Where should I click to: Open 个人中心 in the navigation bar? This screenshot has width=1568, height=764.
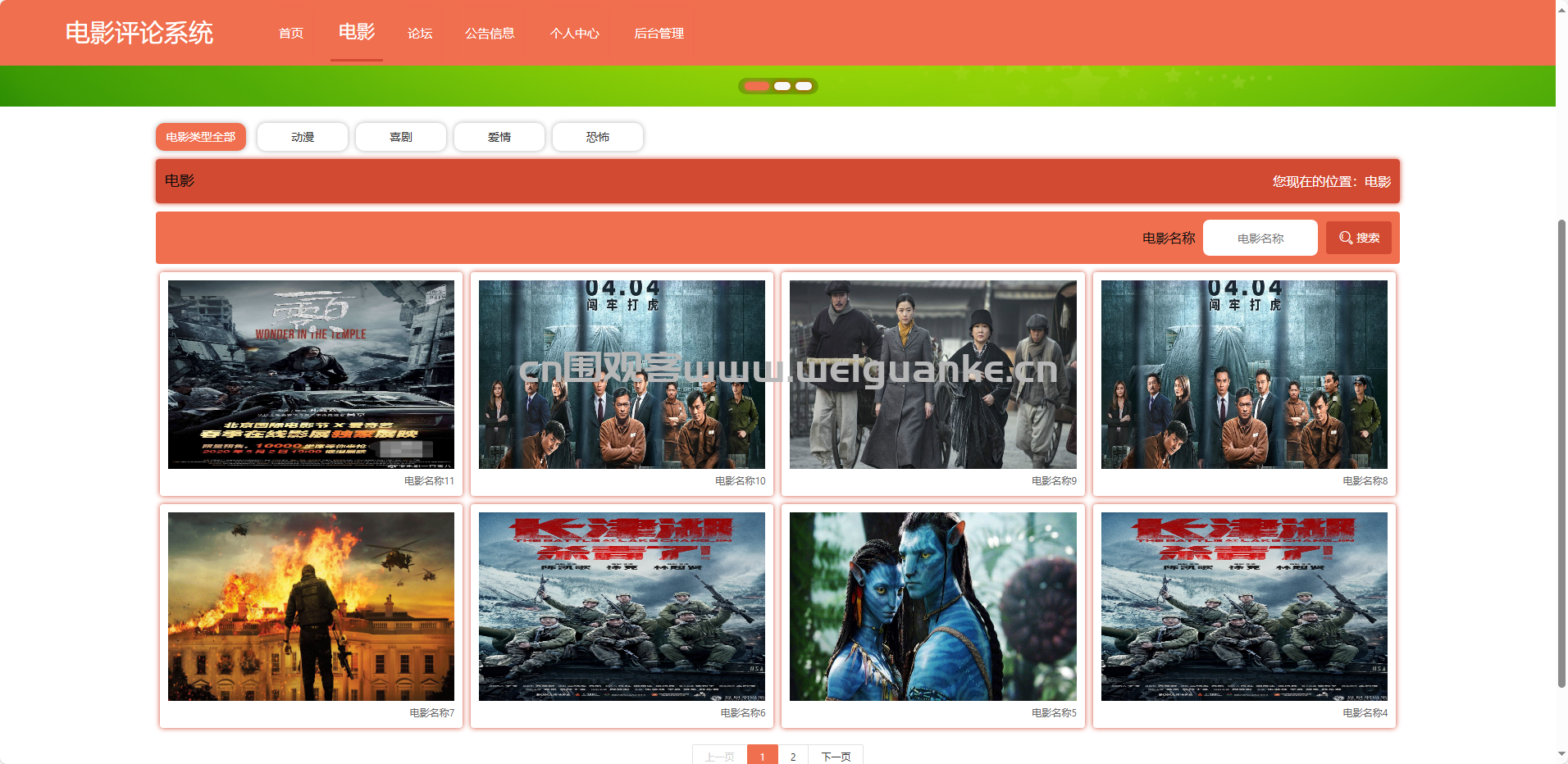(x=575, y=34)
